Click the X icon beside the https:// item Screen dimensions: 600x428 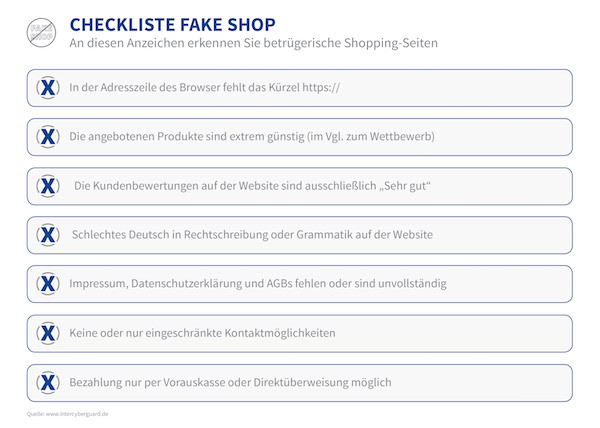click(48, 88)
